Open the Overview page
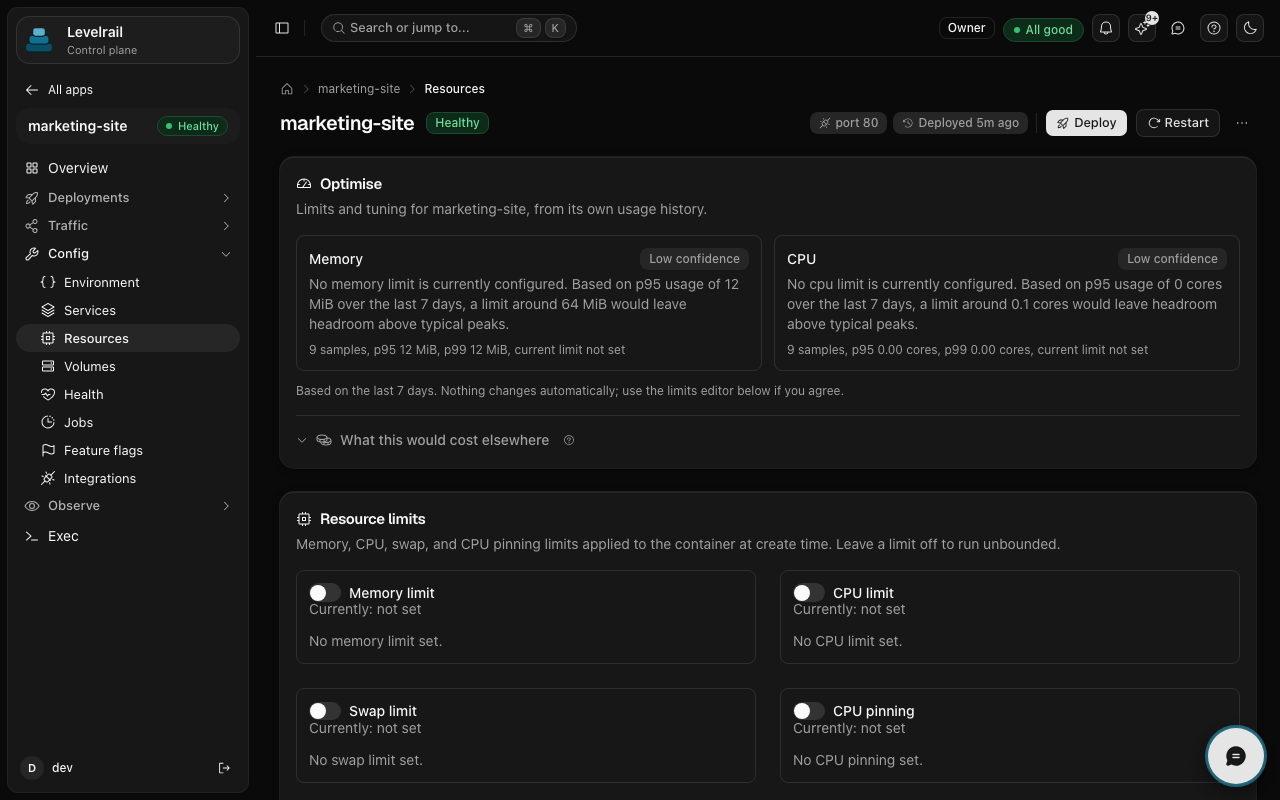This screenshot has height=800, width=1280. [x=128, y=168]
